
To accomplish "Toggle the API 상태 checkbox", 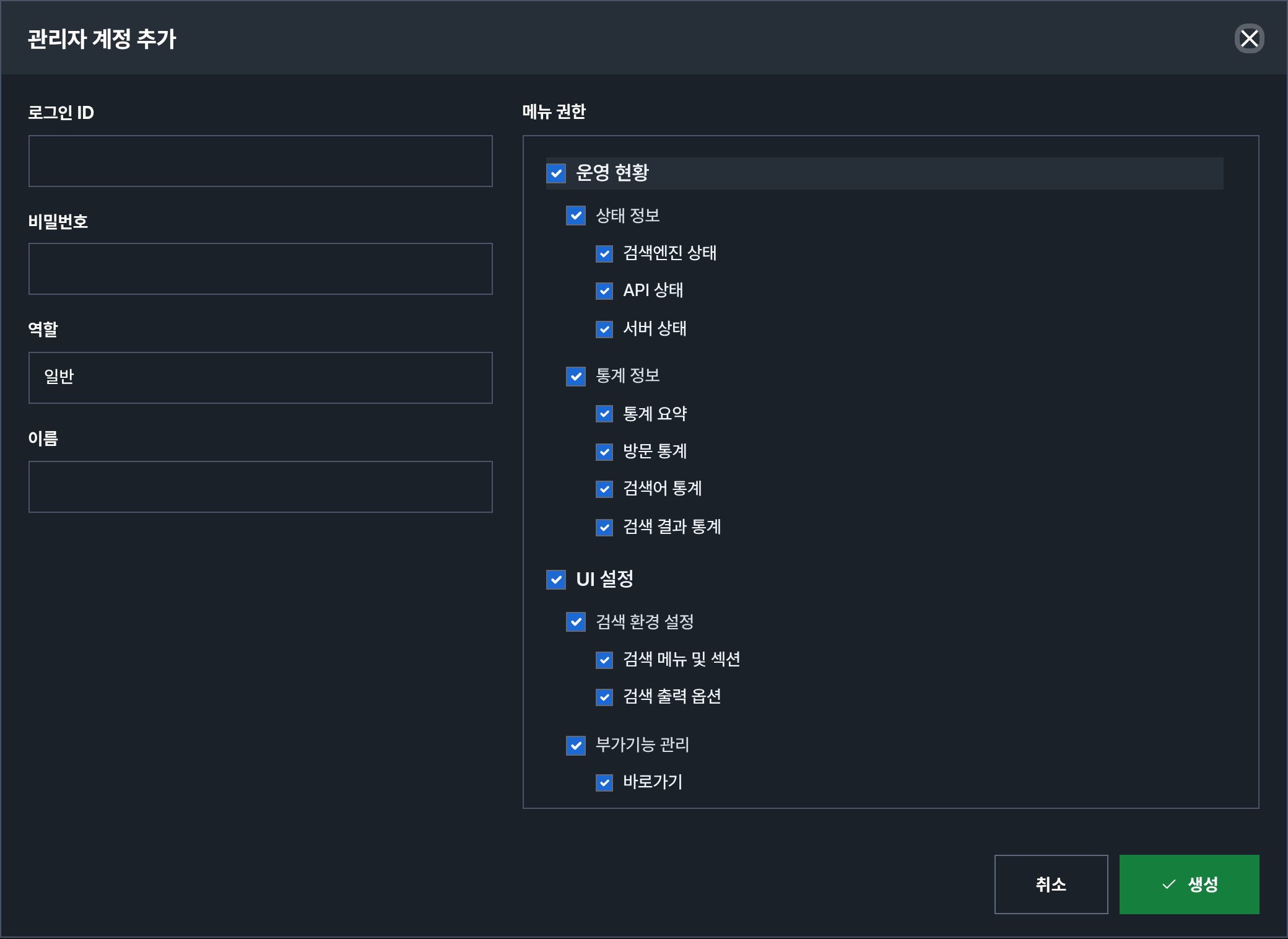I will [x=604, y=291].
